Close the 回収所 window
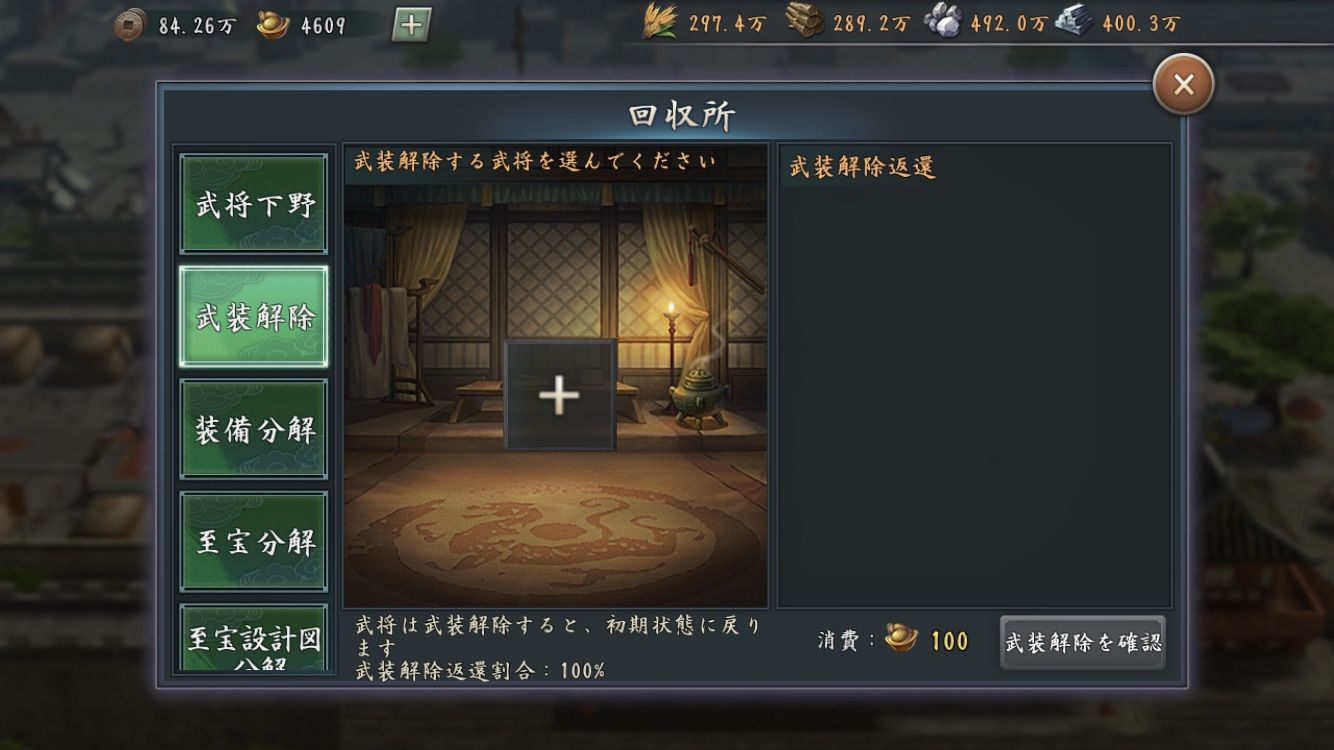This screenshot has height=750, width=1334. 1183,85
